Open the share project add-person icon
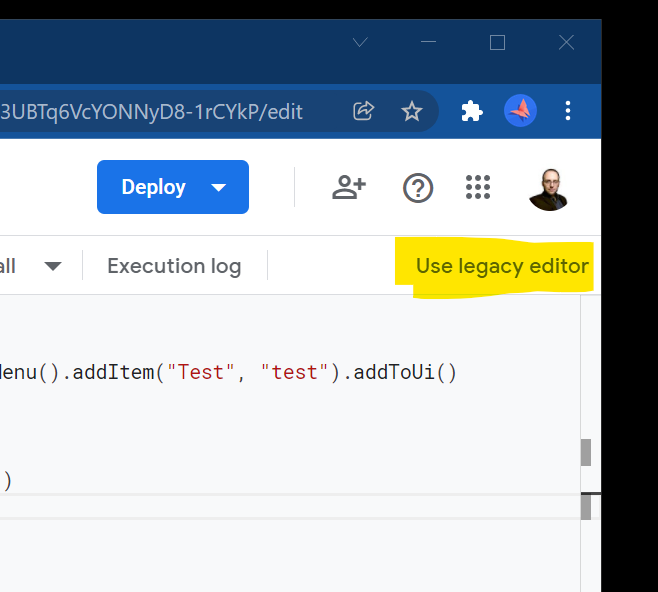Screen dimensions: 658x592 [349, 187]
